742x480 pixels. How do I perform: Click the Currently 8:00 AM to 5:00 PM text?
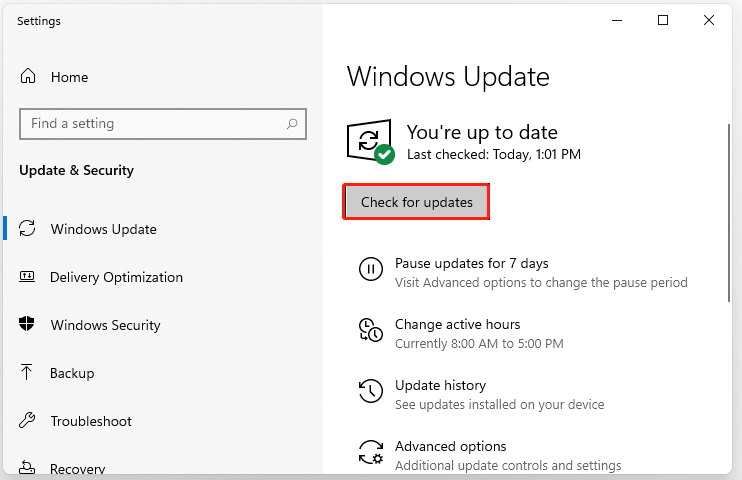click(479, 343)
